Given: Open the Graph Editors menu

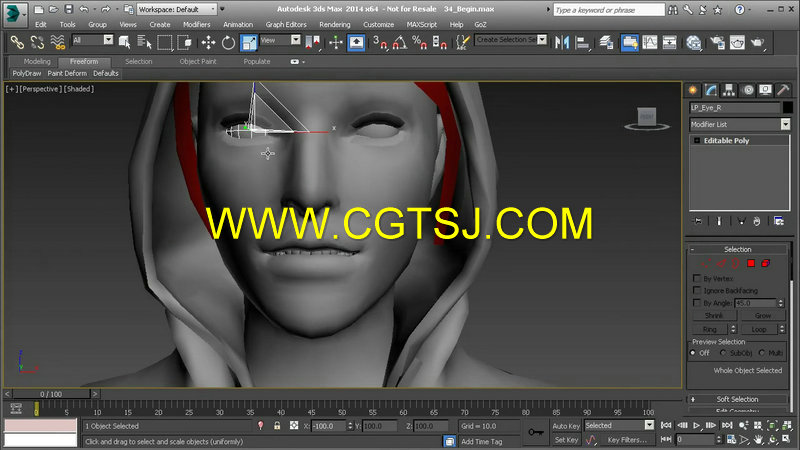Looking at the screenshot, I should pos(286,24).
